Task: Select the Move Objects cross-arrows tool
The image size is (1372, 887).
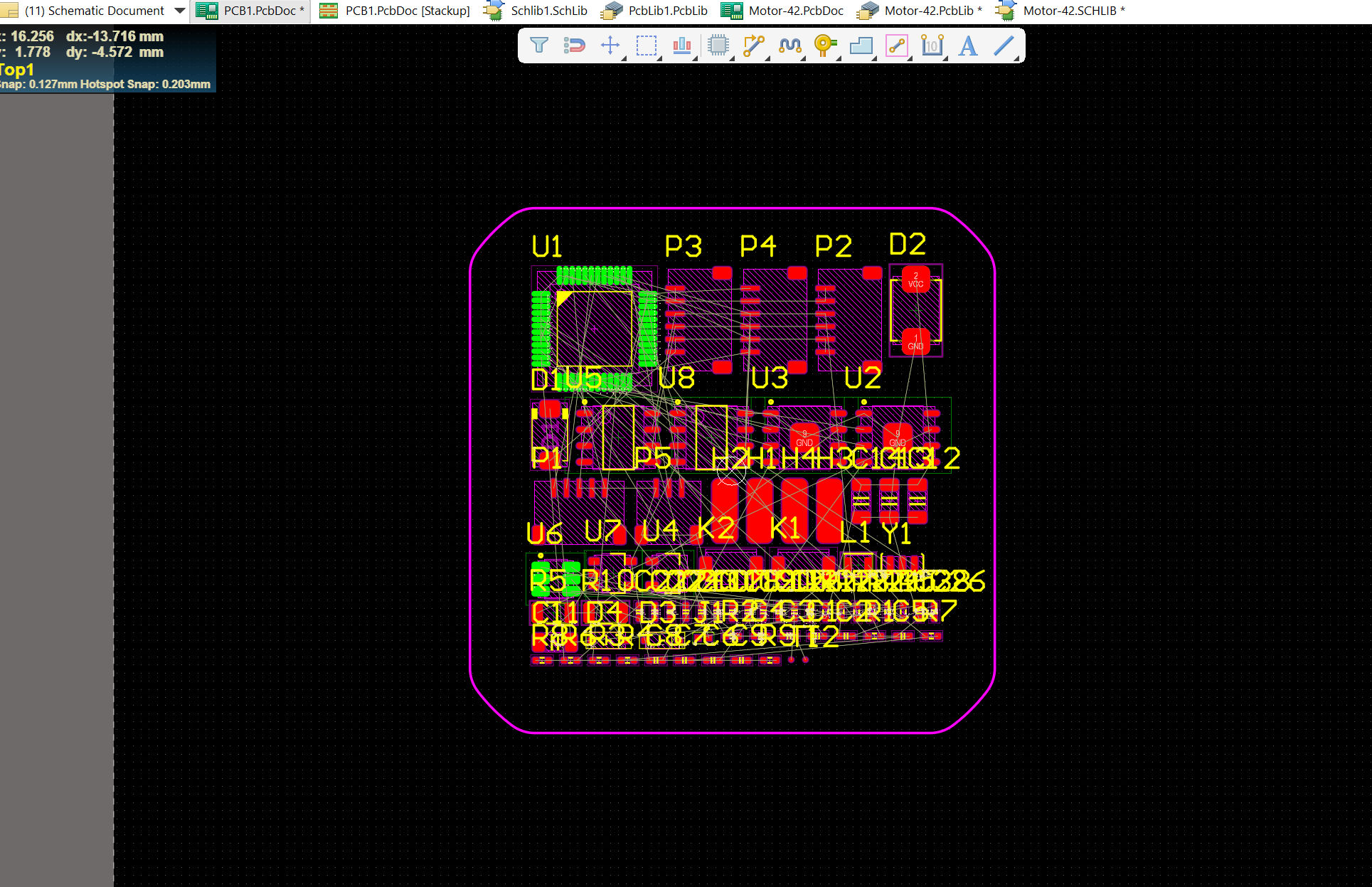Action: (x=610, y=46)
